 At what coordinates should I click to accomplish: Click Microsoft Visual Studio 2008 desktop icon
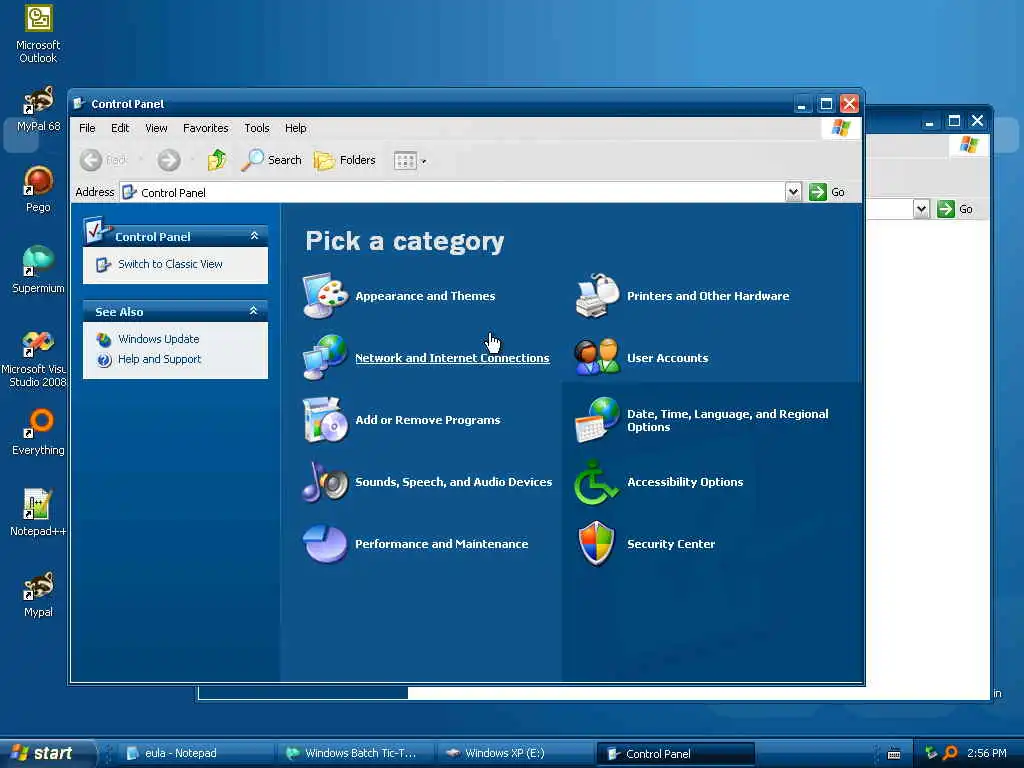36,359
